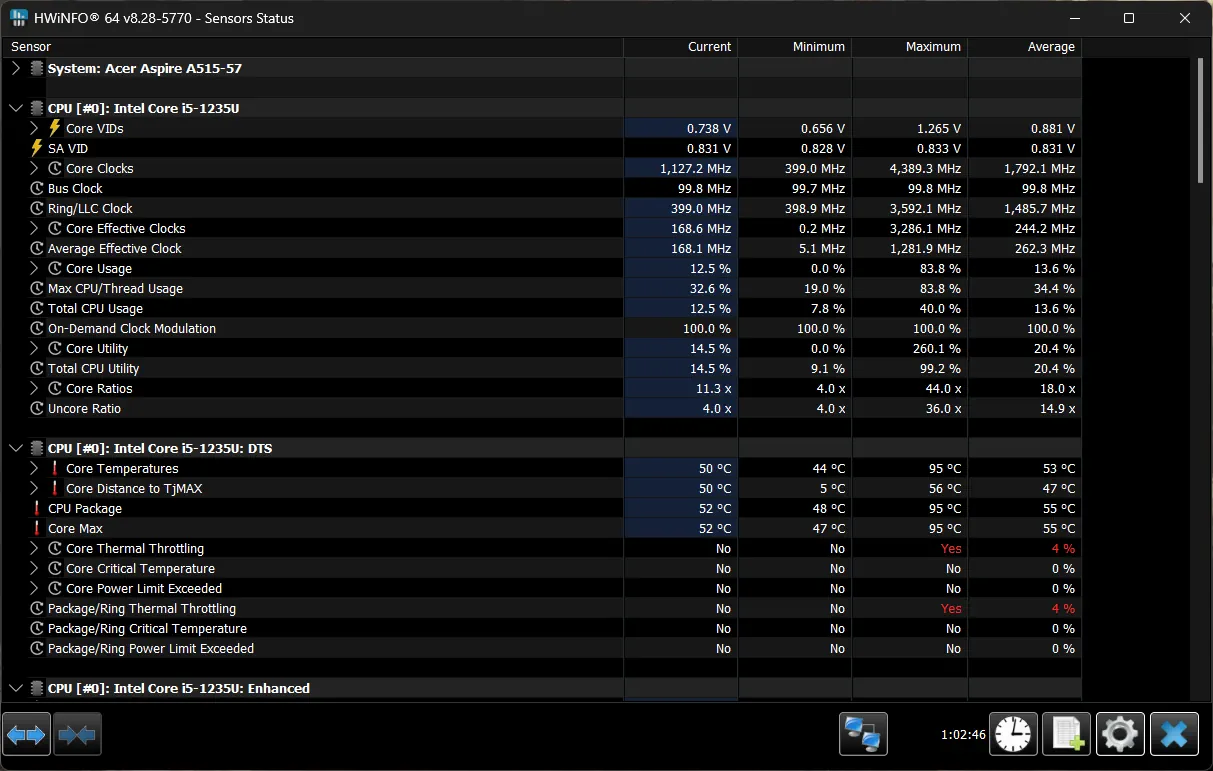Click the 0.831 V current SA VID value

pyautogui.click(x=709, y=148)
